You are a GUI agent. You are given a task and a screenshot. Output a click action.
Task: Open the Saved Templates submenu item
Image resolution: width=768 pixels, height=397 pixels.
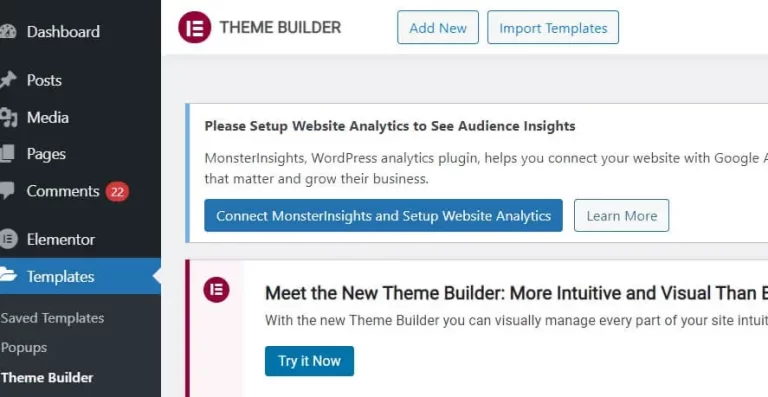pos(52,318)
